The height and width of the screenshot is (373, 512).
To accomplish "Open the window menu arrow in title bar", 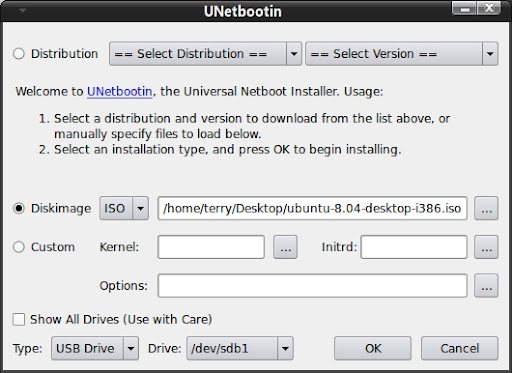I will tap(23, 11).
